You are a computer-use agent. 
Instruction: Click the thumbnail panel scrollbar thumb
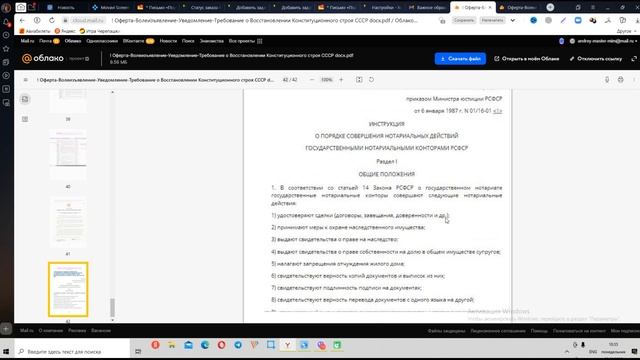[x=112, y=308]
